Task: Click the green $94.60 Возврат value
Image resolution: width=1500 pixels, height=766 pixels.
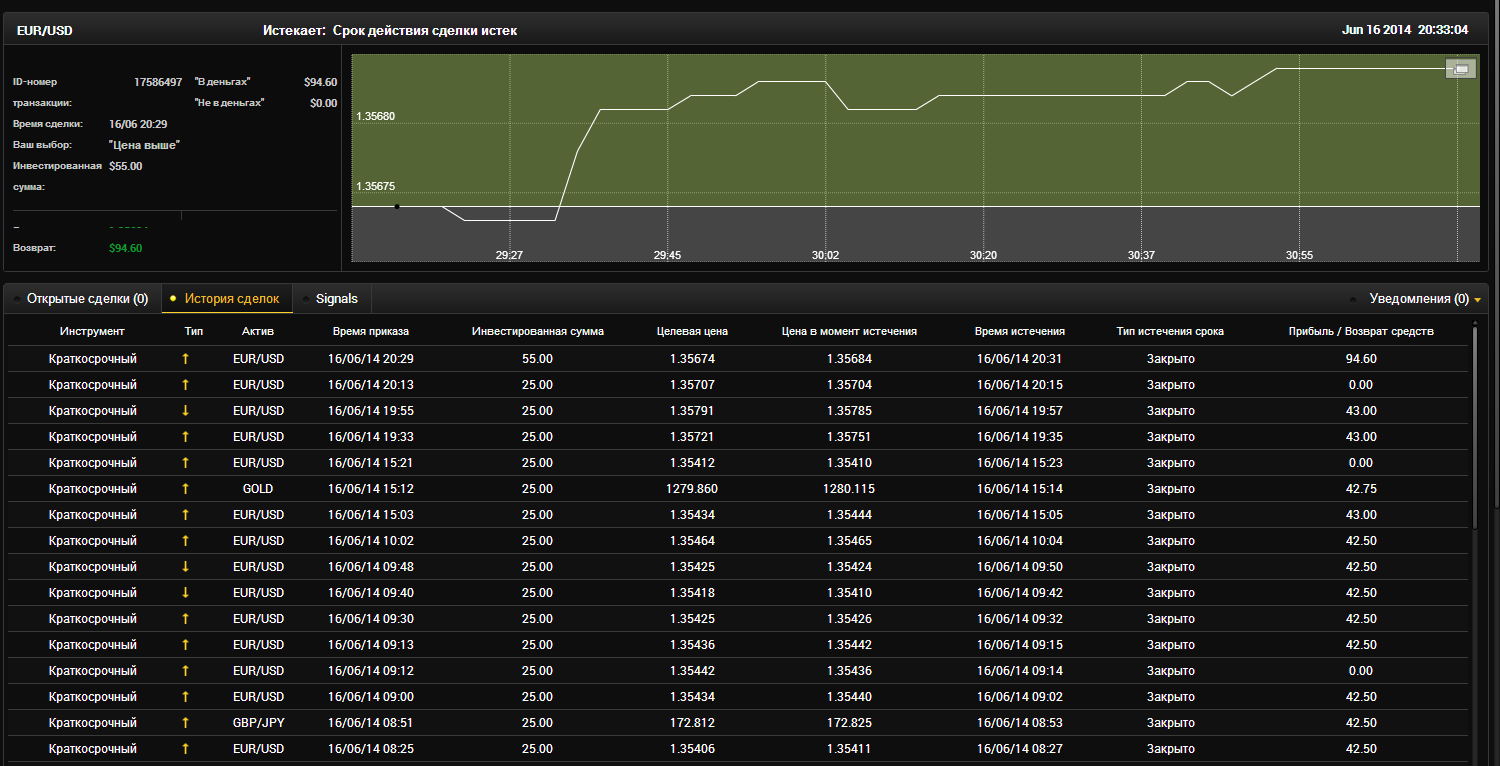Action: click(125, 247)
